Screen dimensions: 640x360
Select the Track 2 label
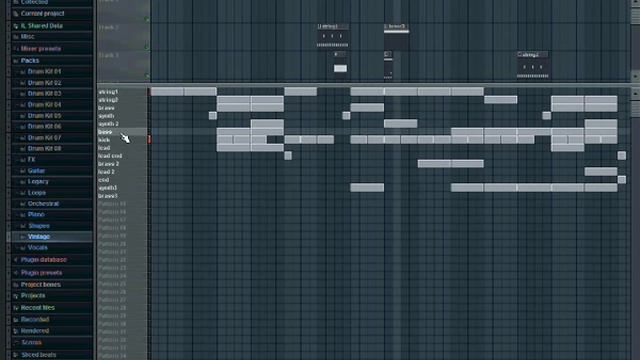(108, 27)
